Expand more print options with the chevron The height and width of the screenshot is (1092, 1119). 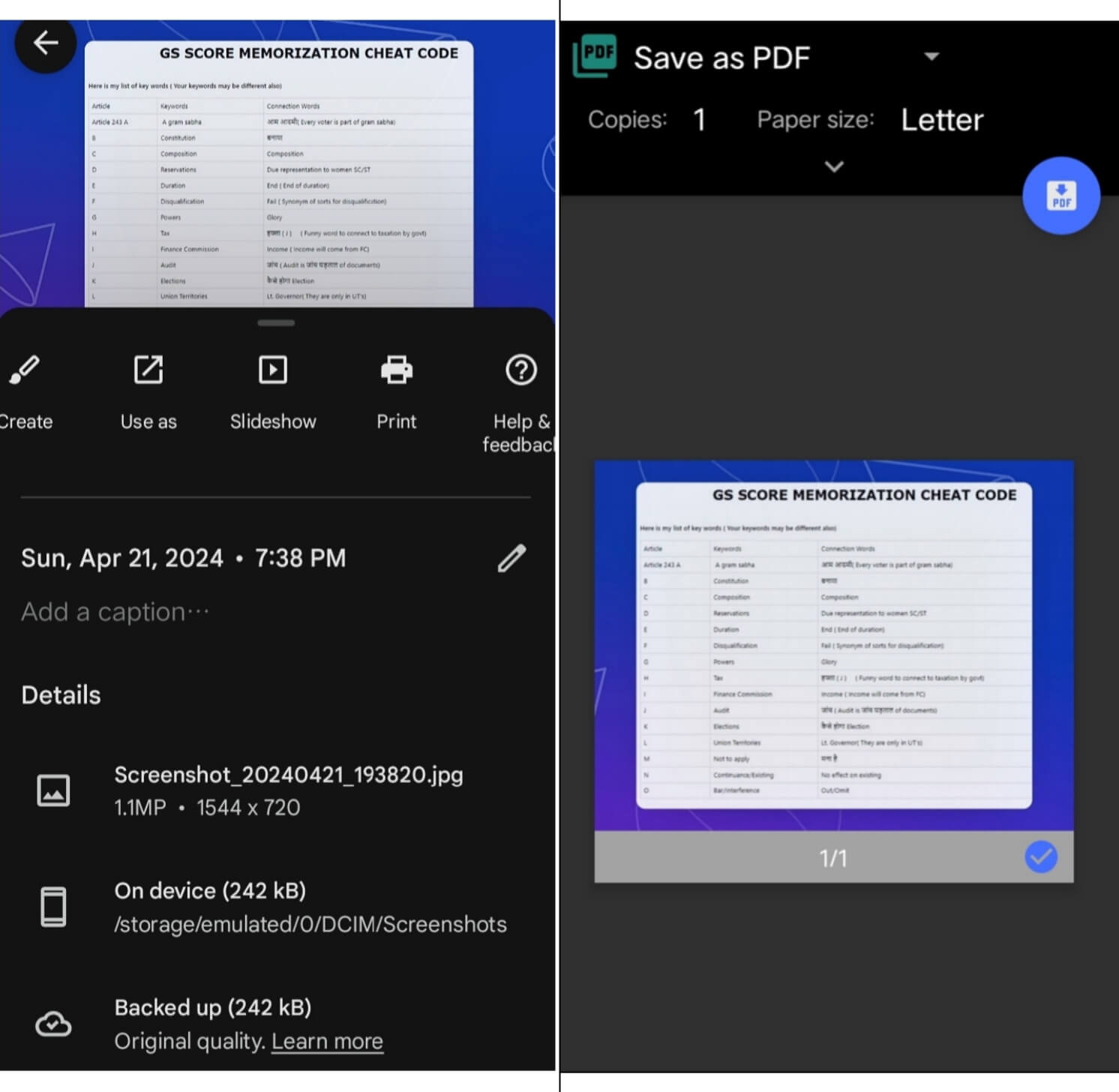click(x=834, y=166)
